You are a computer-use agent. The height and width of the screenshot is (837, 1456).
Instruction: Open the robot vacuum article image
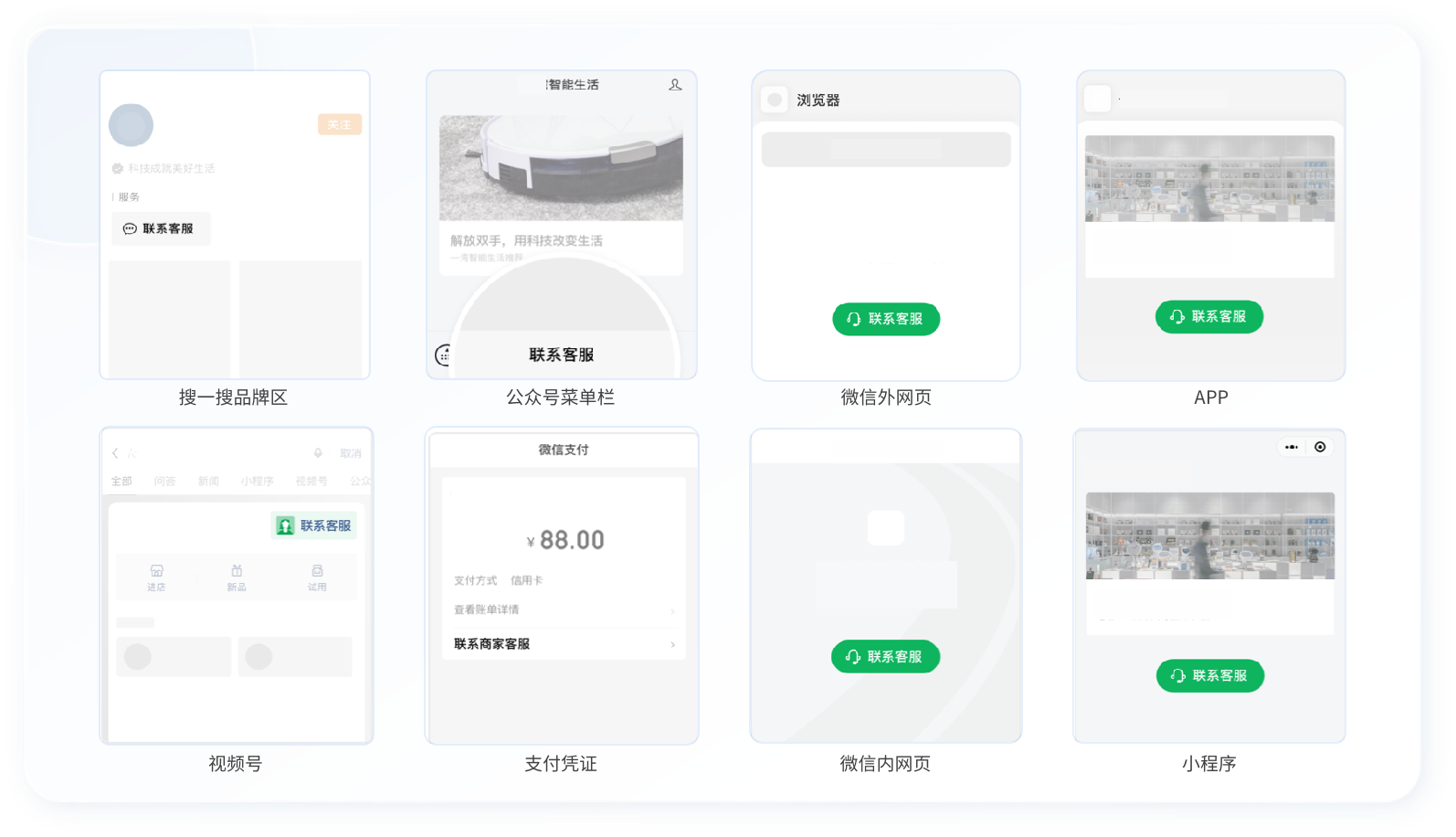pyautogui.click(x=561, y=168)
